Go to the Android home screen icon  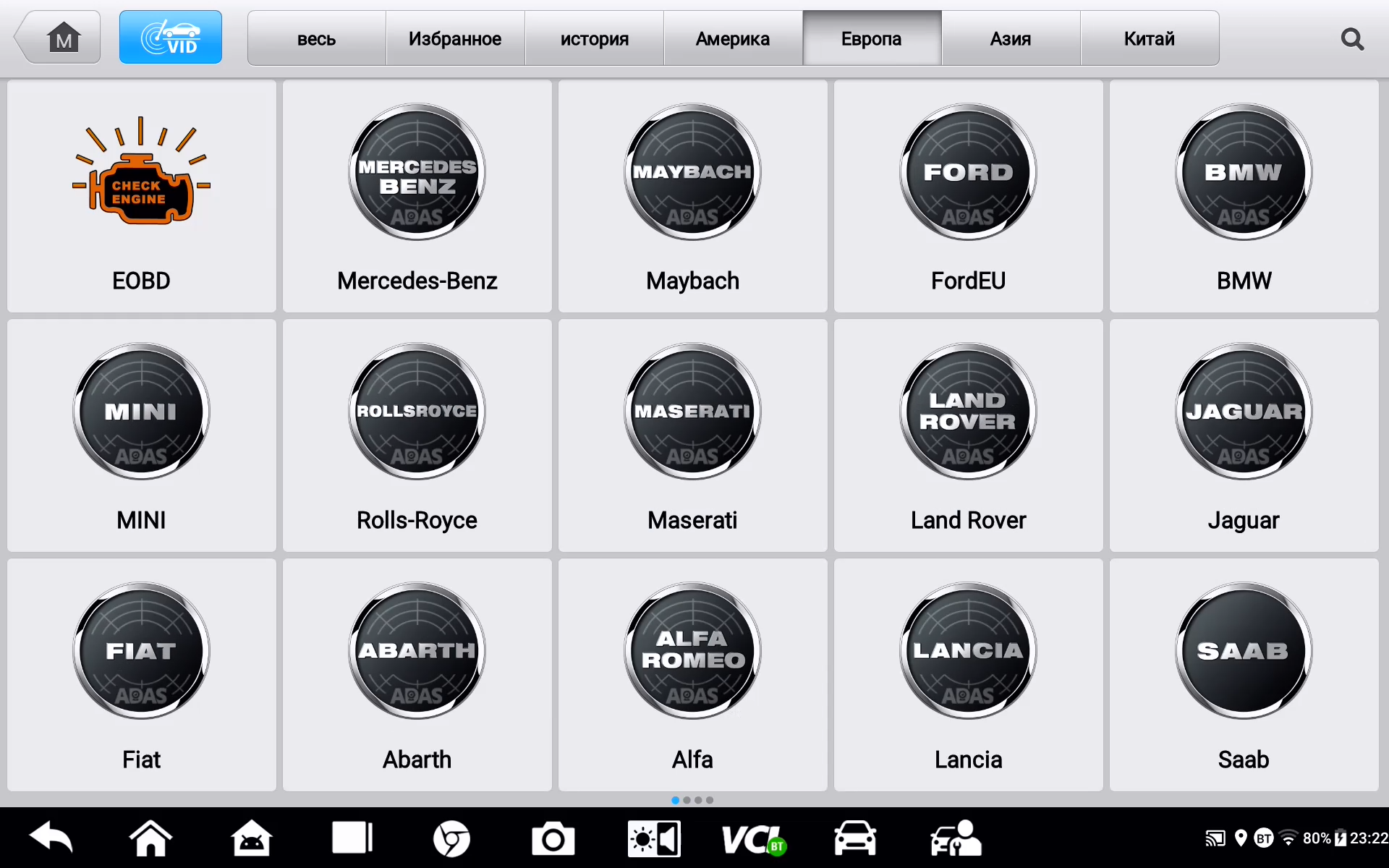pyautogui.click(x=150, y=838)
